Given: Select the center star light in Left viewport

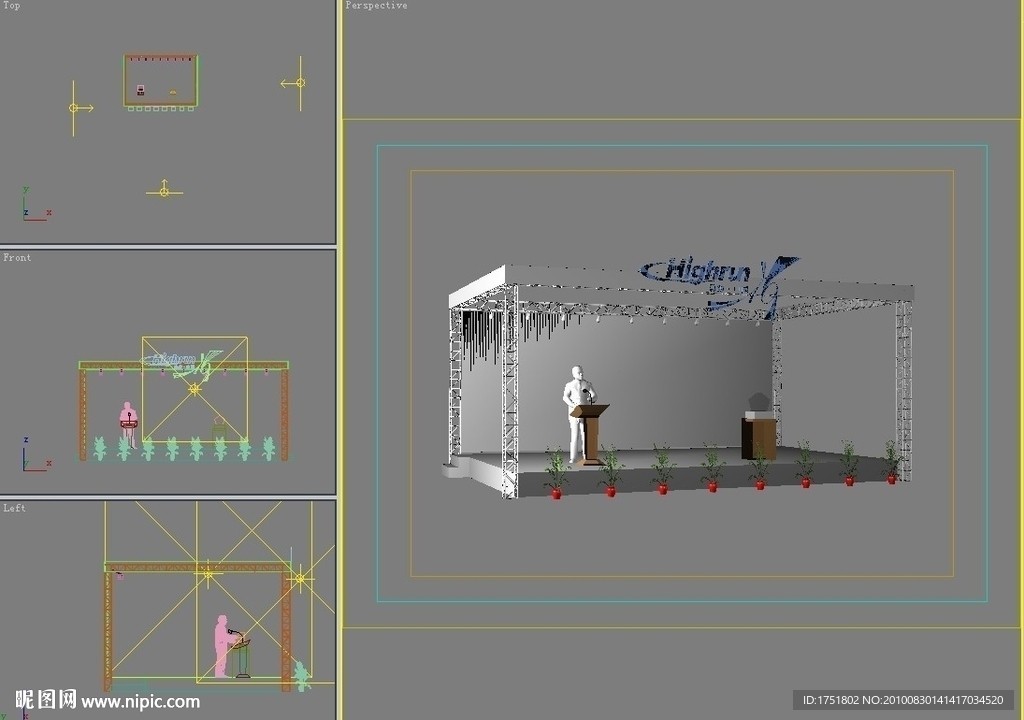Looking at the screenshot, I should pyautogui.click(x=208, y=574).
